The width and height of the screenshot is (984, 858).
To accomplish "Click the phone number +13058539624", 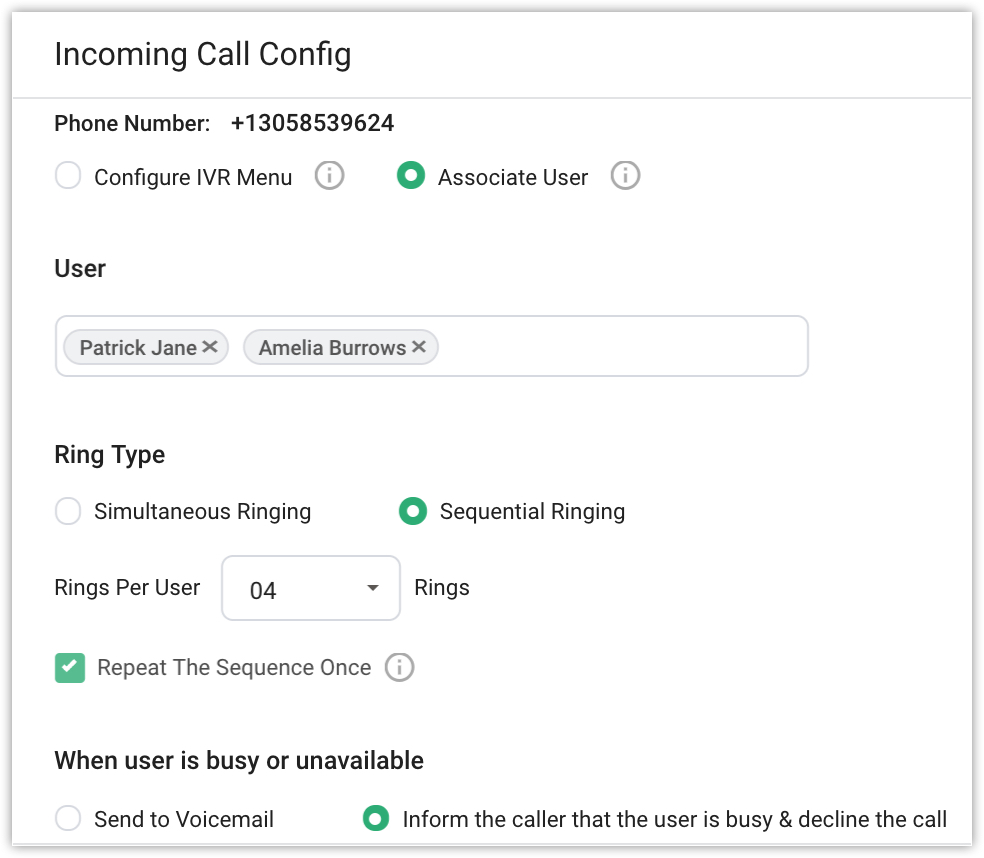I will (312, 124).
